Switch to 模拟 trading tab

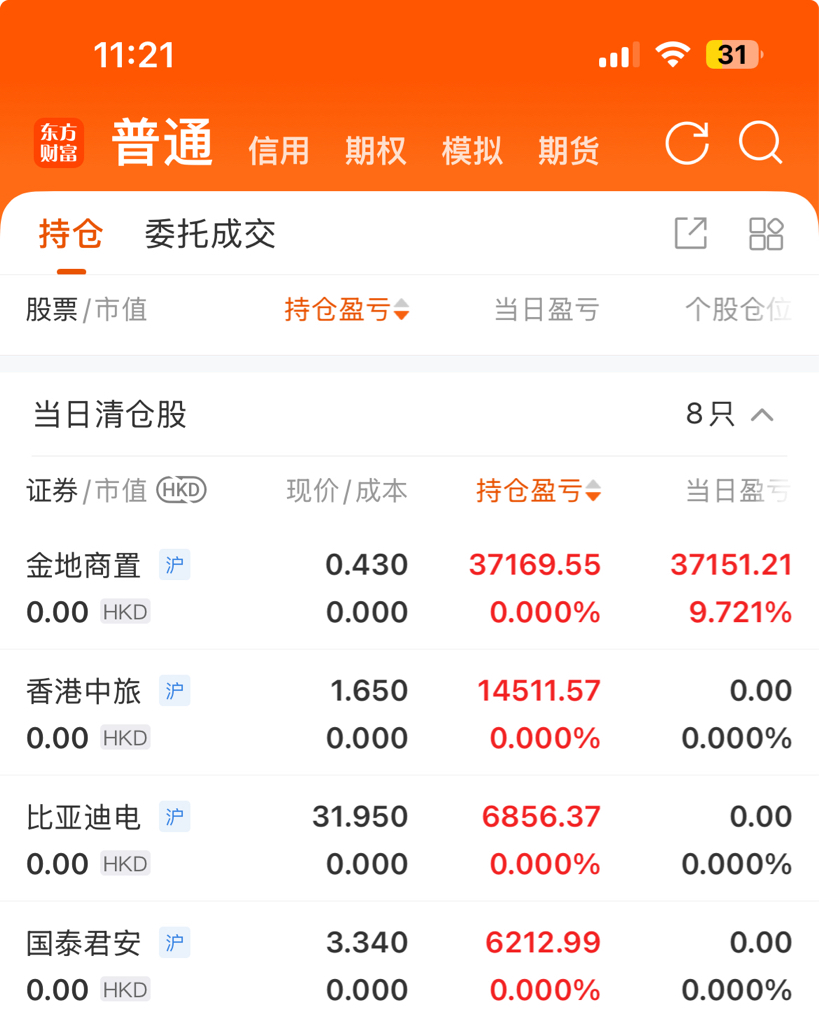(x=472, y=151)
